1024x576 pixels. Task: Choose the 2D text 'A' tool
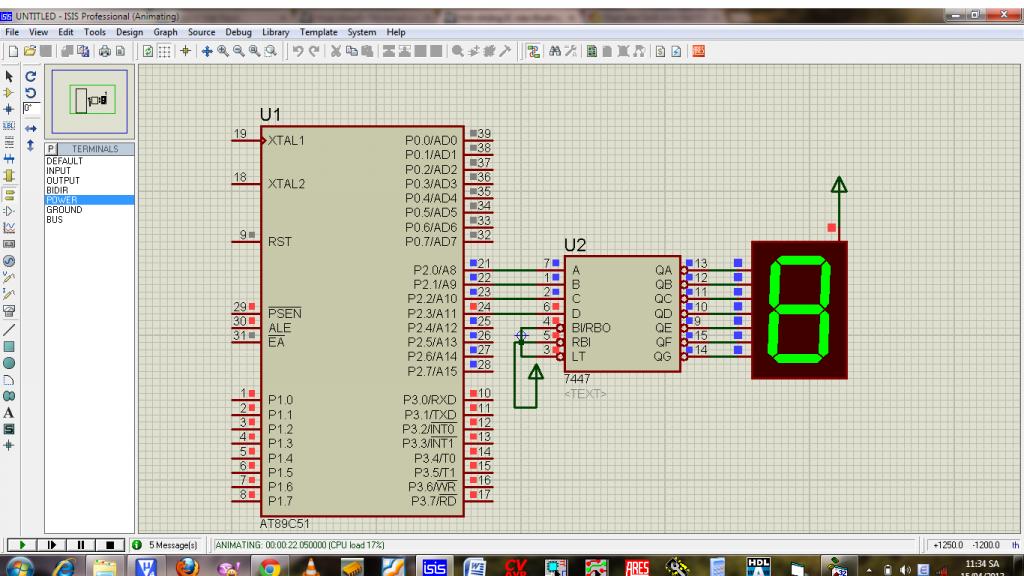(x=9, y=412)
